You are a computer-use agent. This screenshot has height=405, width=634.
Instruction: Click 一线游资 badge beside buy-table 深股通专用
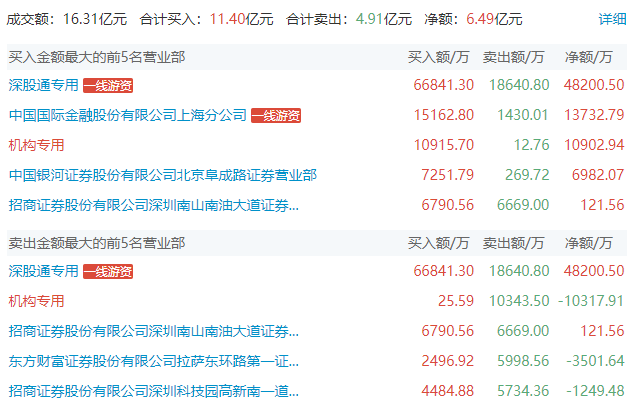[108, 86]
